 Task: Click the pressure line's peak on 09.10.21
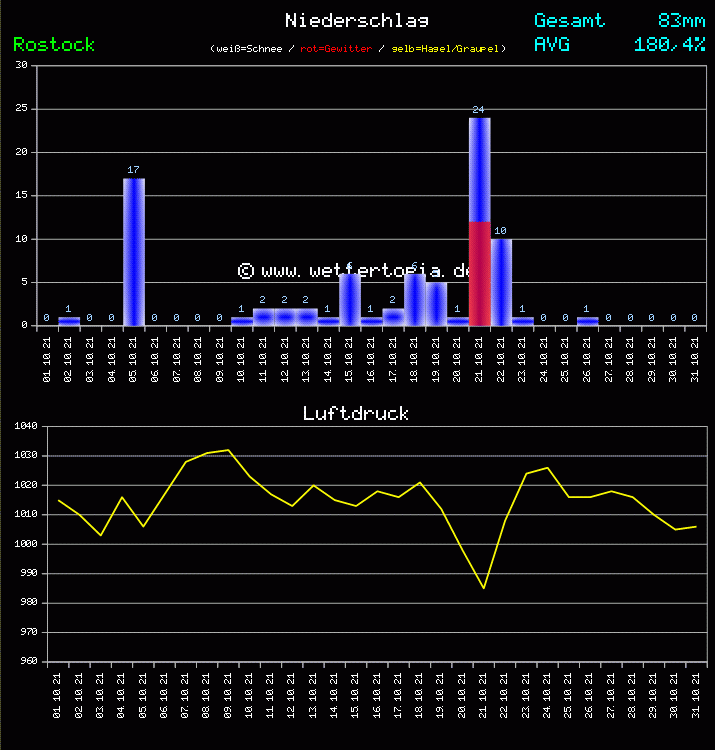[x=228, y=450]
